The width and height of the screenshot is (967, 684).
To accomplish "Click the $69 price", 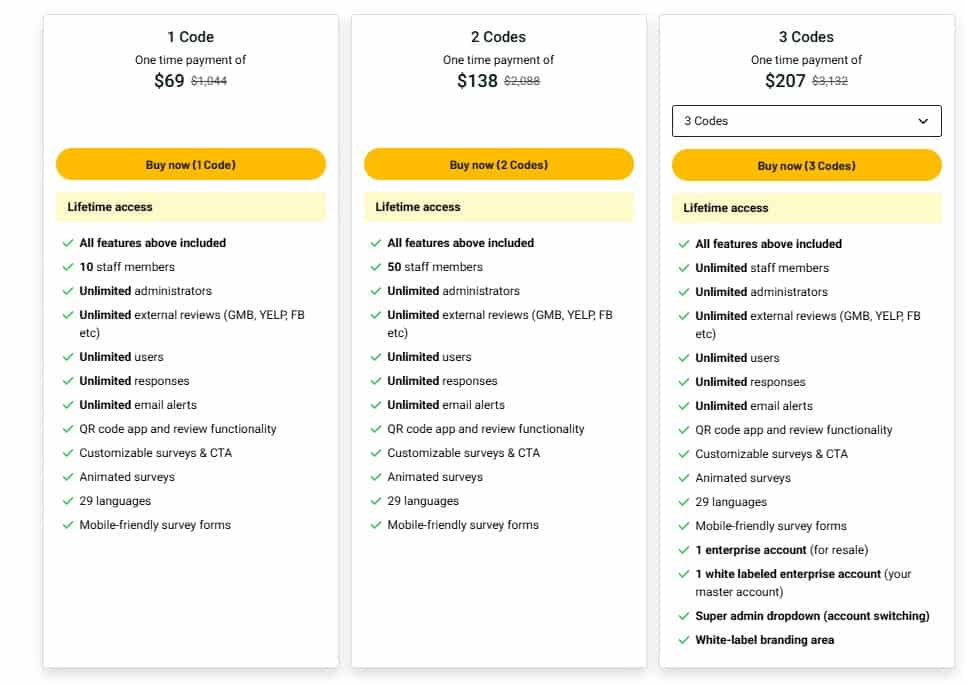I will pyautogui.click(x=169, y=81).
